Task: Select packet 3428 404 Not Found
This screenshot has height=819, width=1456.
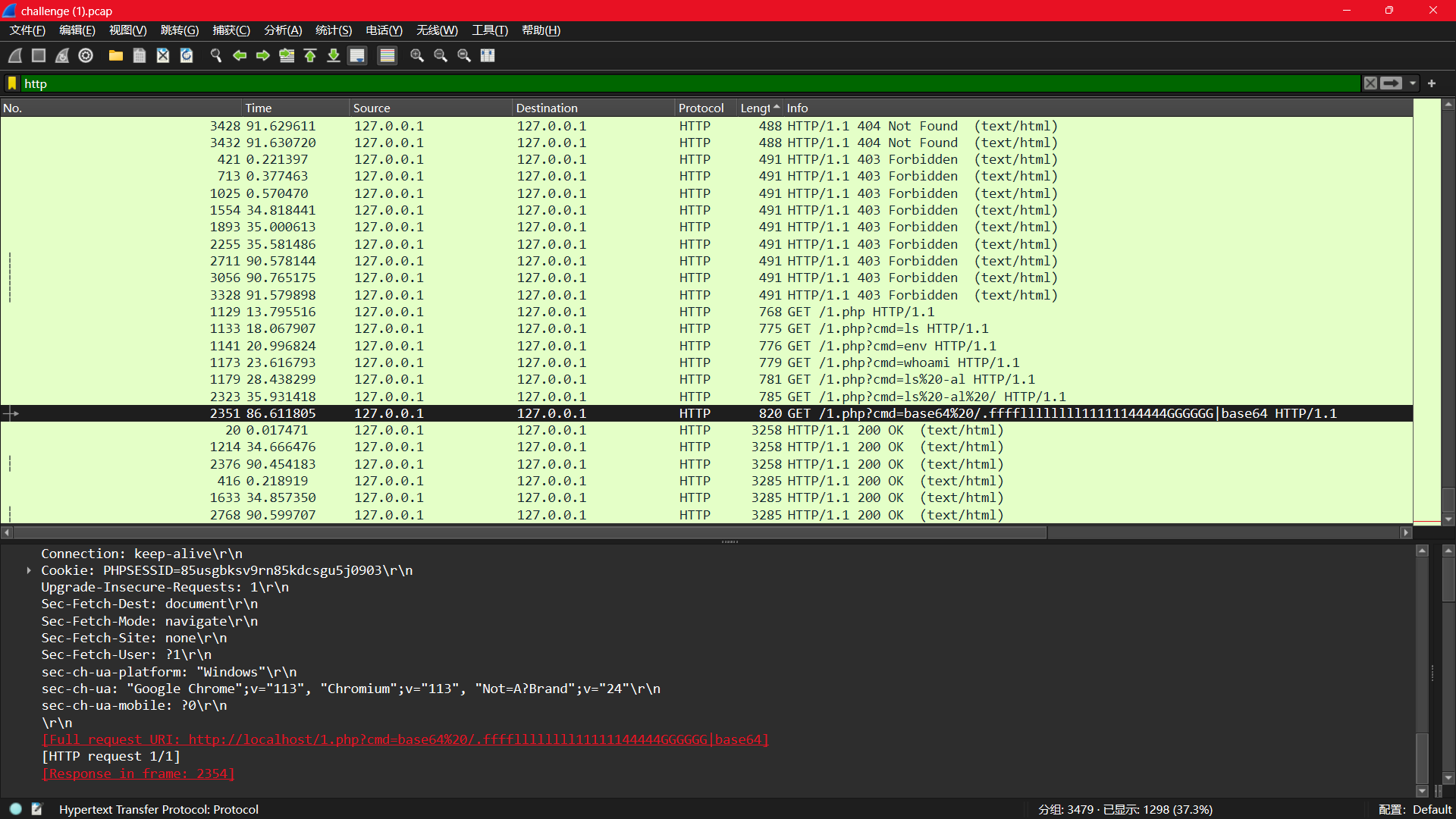Action: (706, 126)
